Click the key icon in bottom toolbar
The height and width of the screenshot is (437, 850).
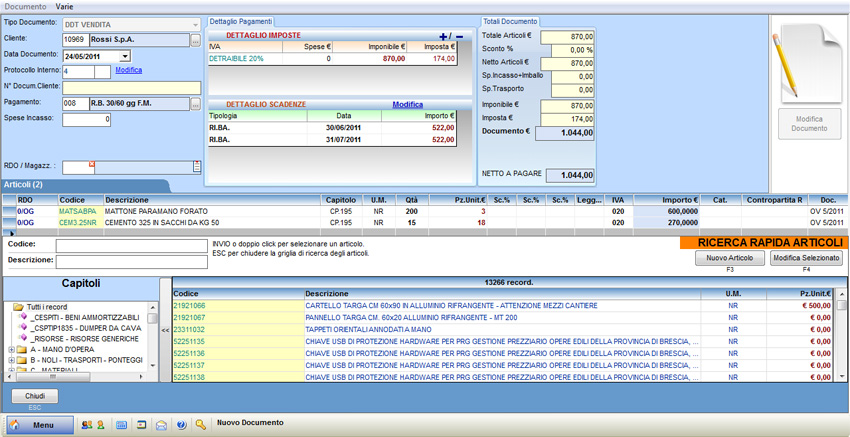tap(201, 425)
